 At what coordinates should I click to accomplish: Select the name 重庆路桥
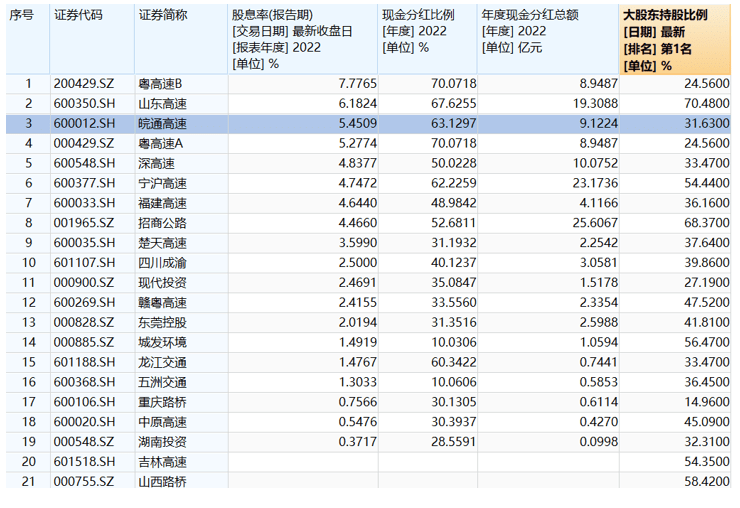point(163,402)
